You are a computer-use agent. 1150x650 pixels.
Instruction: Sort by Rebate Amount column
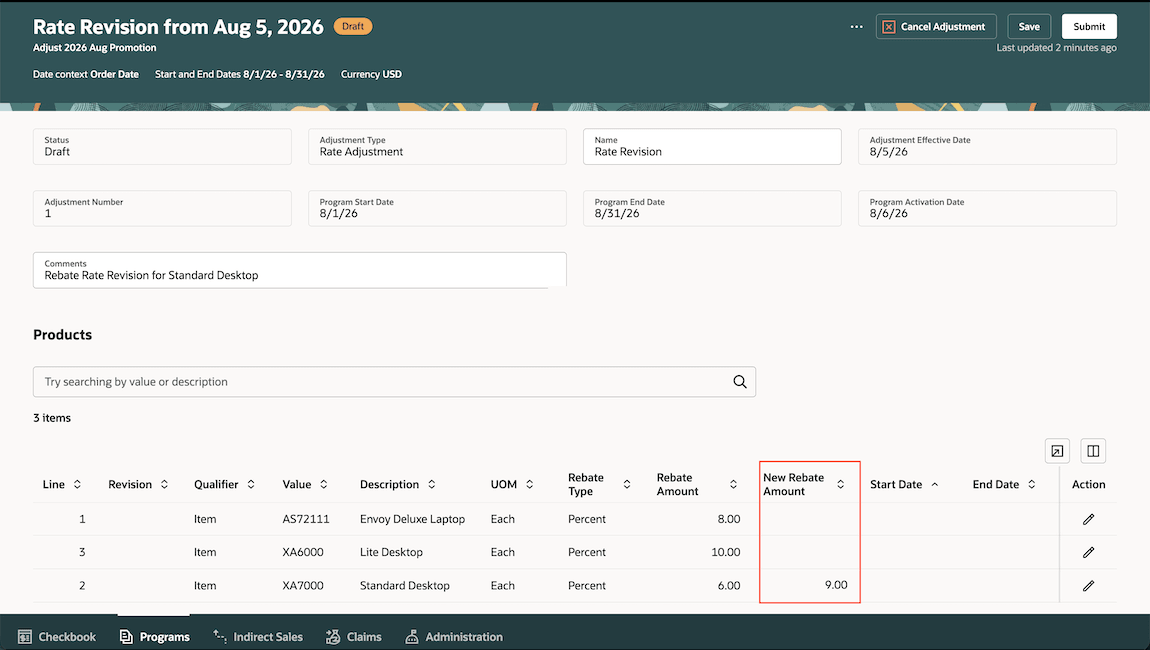733,484
